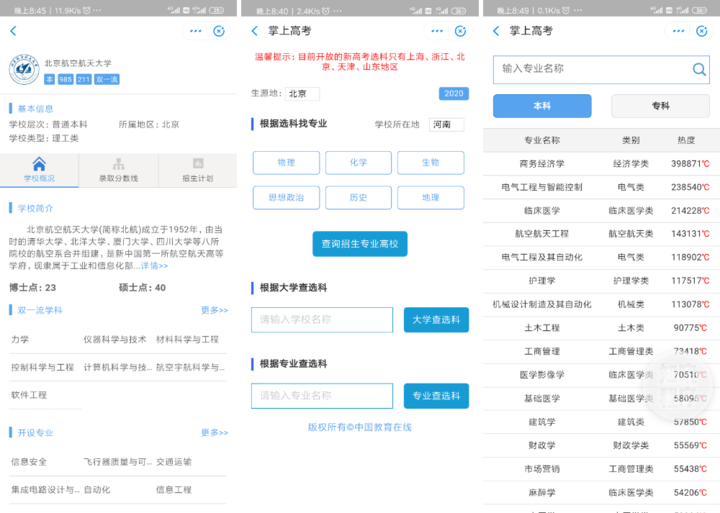720x513 pixels.
Task: Open 信息安全 major
Action: 29,462
